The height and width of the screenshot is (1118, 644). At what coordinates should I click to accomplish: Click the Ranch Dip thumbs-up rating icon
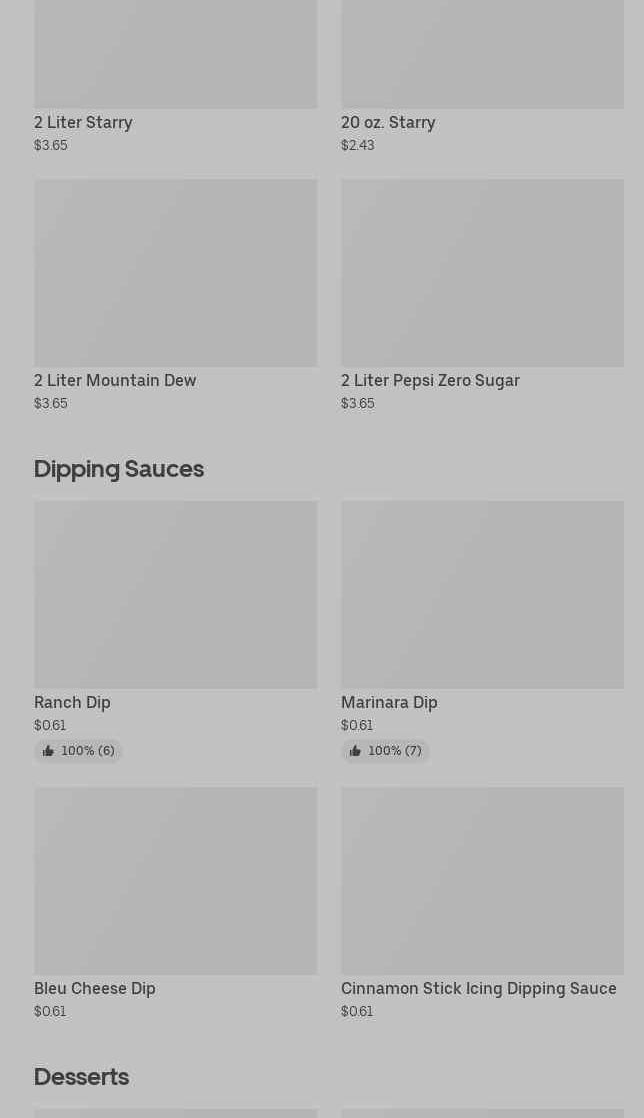[x=48, y=751]
